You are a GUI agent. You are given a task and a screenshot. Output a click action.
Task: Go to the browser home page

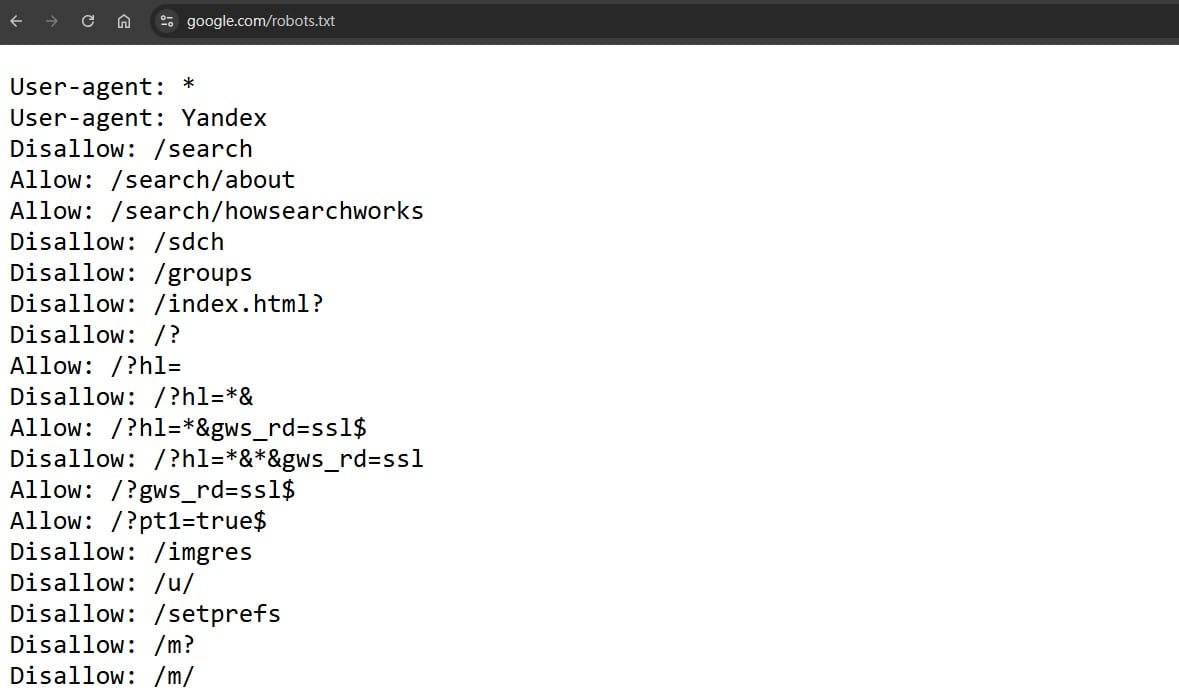[124, 20]
